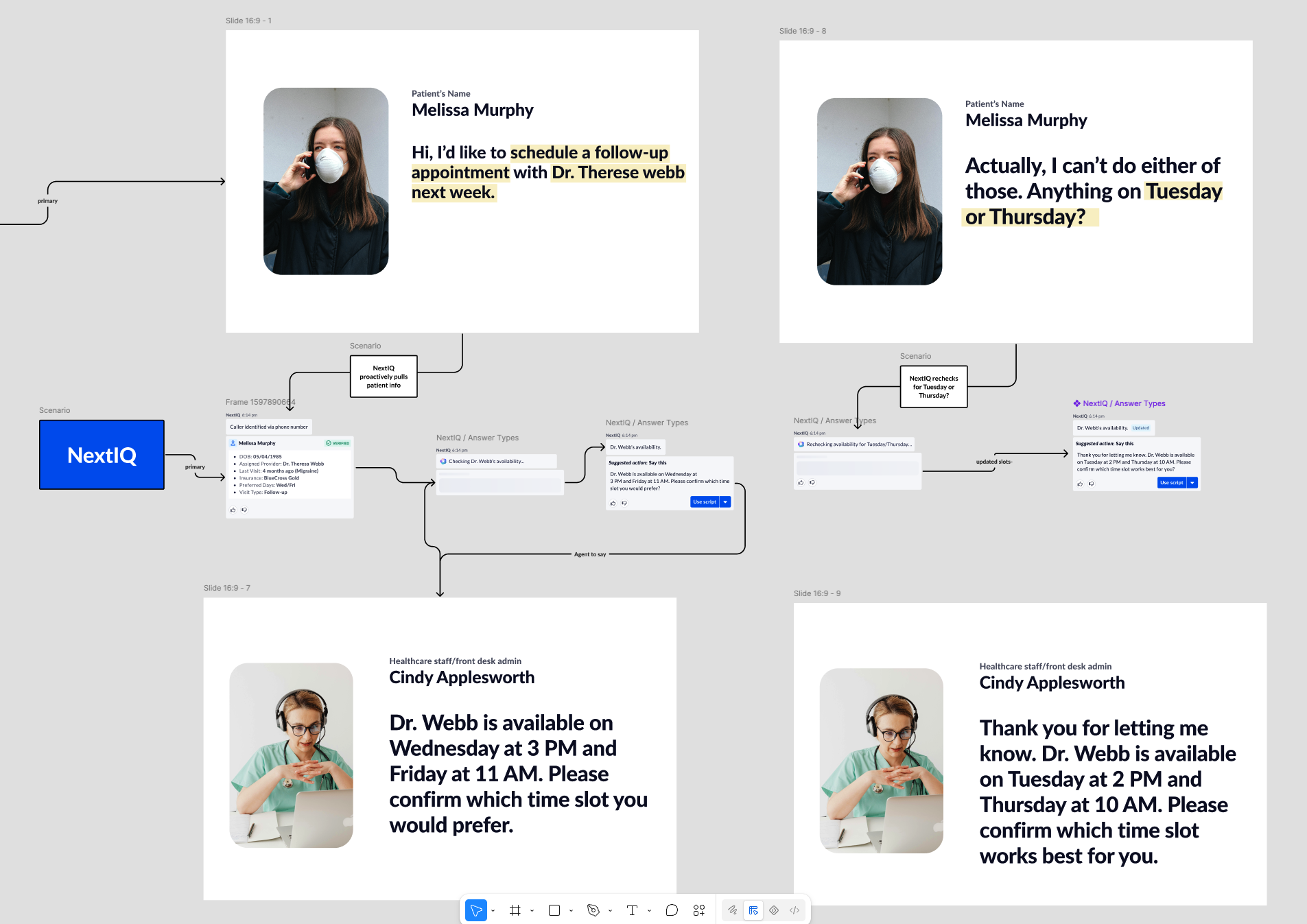The image size is (1307, 924).
Task: Click the Updated tag on Dr. Webb's availability
Action: pos(1141,428)
